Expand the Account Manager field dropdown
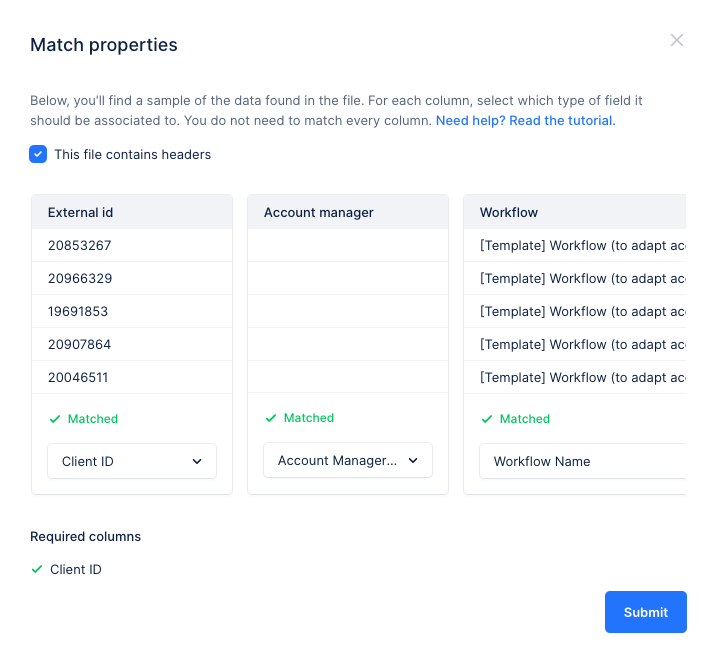 [x=348, y=460]
